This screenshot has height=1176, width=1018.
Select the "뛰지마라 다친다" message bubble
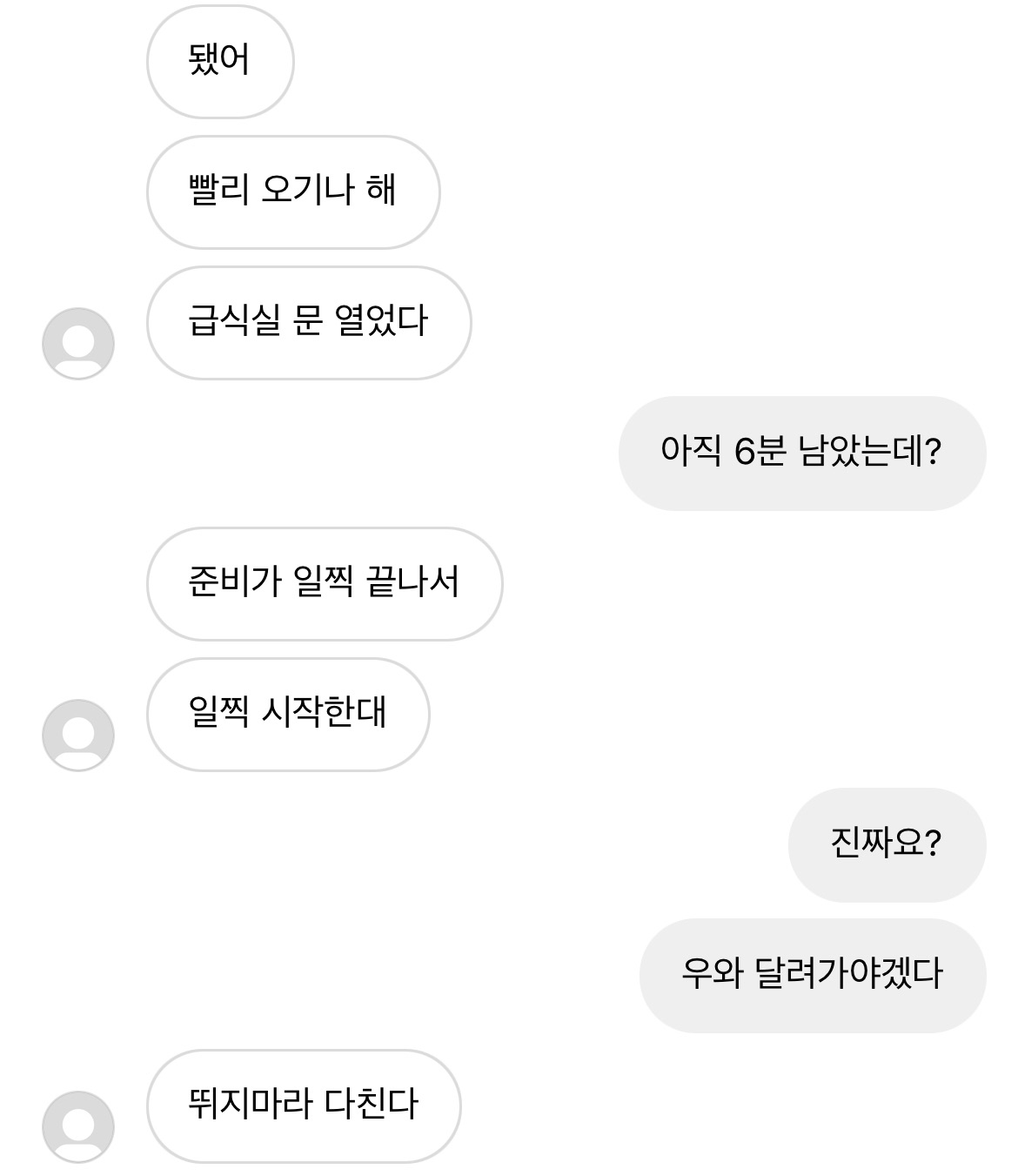pyautogui.click(x=304, y=1105)
